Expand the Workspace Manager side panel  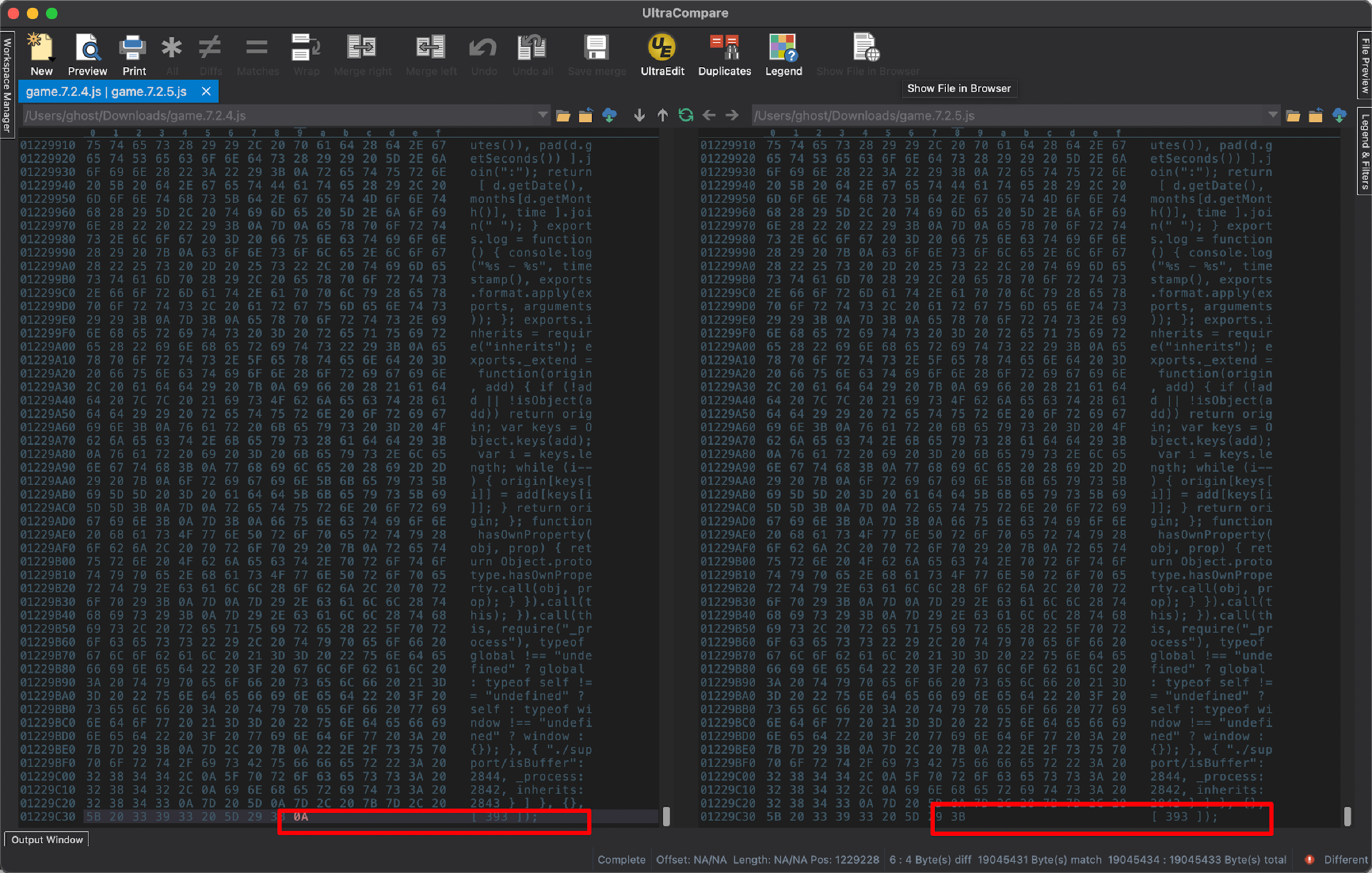(7, 84)
